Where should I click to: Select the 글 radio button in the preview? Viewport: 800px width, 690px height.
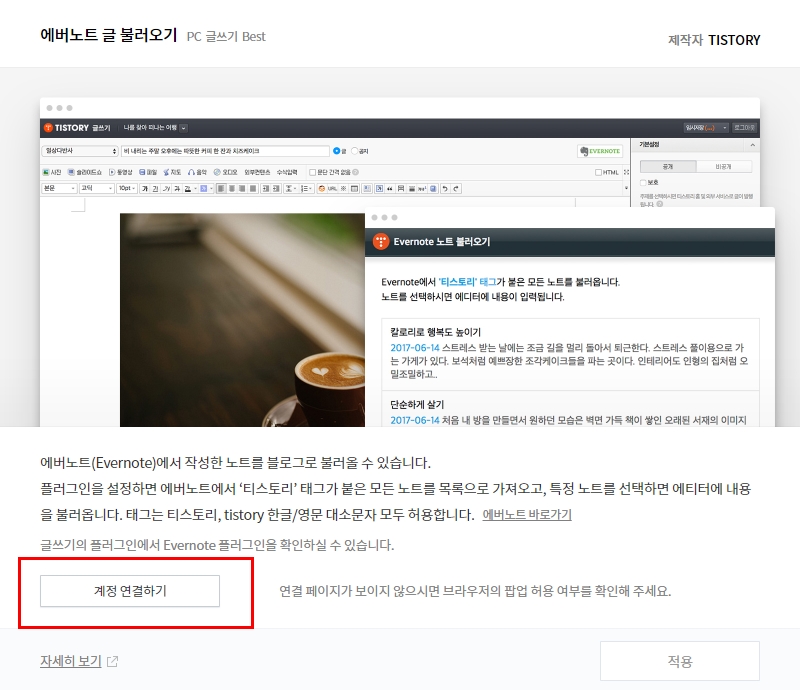click(x=336, y=151)
